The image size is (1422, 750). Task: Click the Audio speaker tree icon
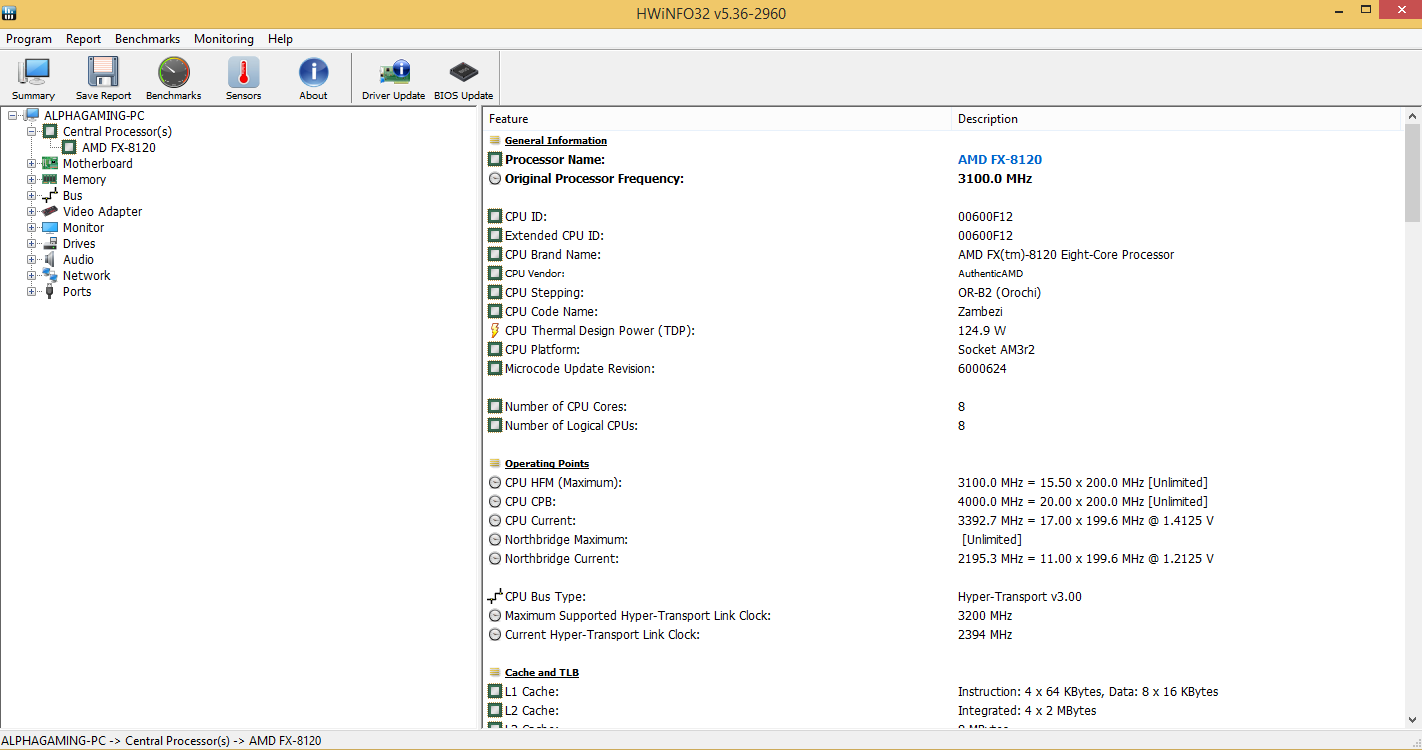point(49,259)
